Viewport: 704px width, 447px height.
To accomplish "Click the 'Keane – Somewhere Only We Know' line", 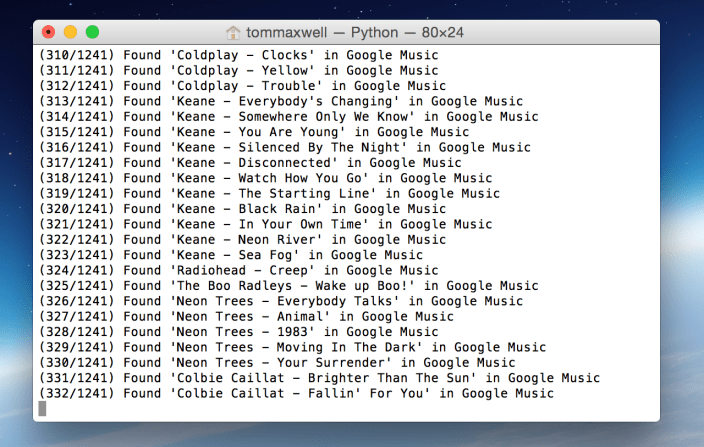I will click(x=288, y=116).
